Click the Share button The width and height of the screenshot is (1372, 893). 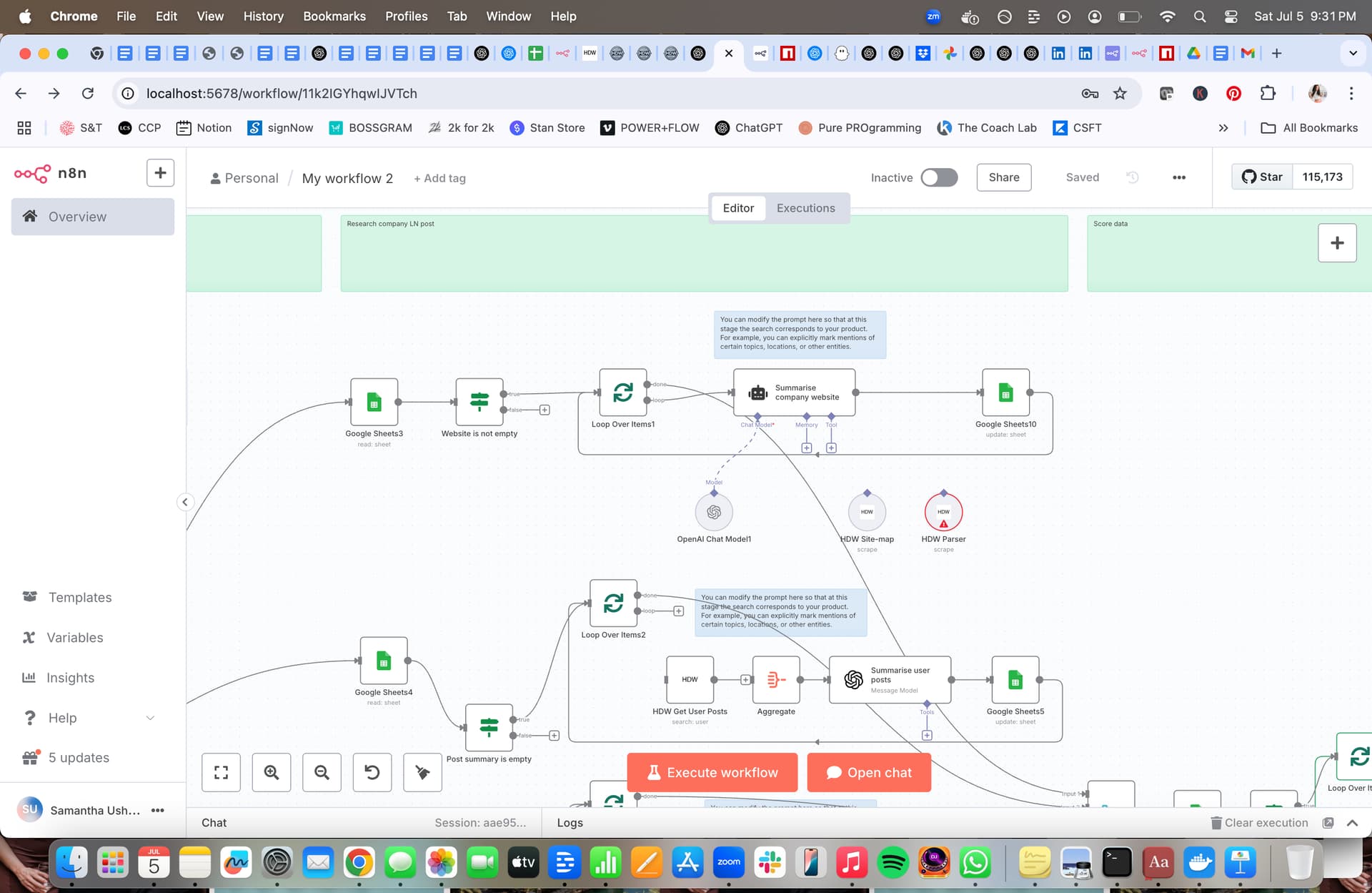[x=1004, y=177]
